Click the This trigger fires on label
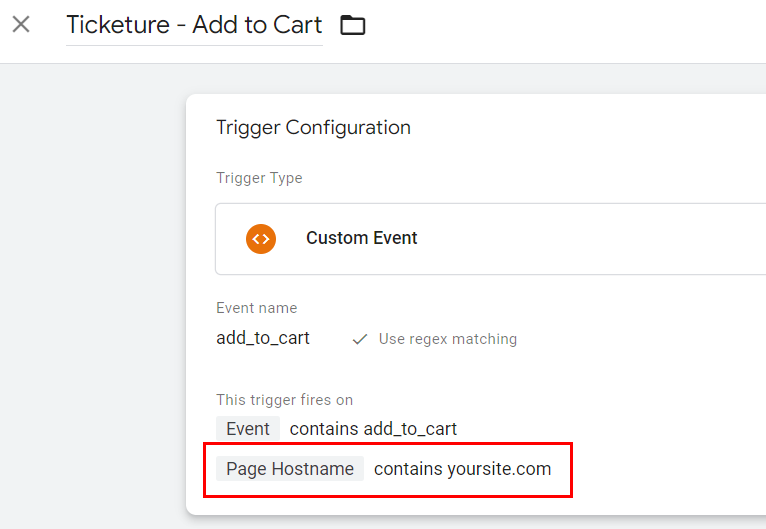The width and height of the screenshot is (766, 529). click(284, 400)
